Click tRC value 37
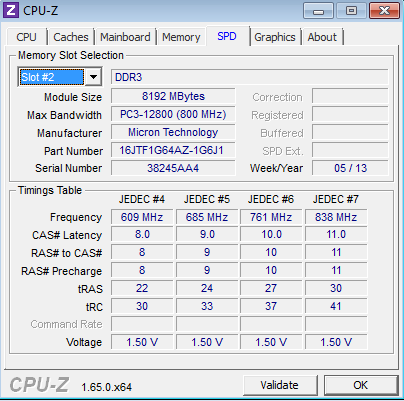404x401 pixels. 271,306
